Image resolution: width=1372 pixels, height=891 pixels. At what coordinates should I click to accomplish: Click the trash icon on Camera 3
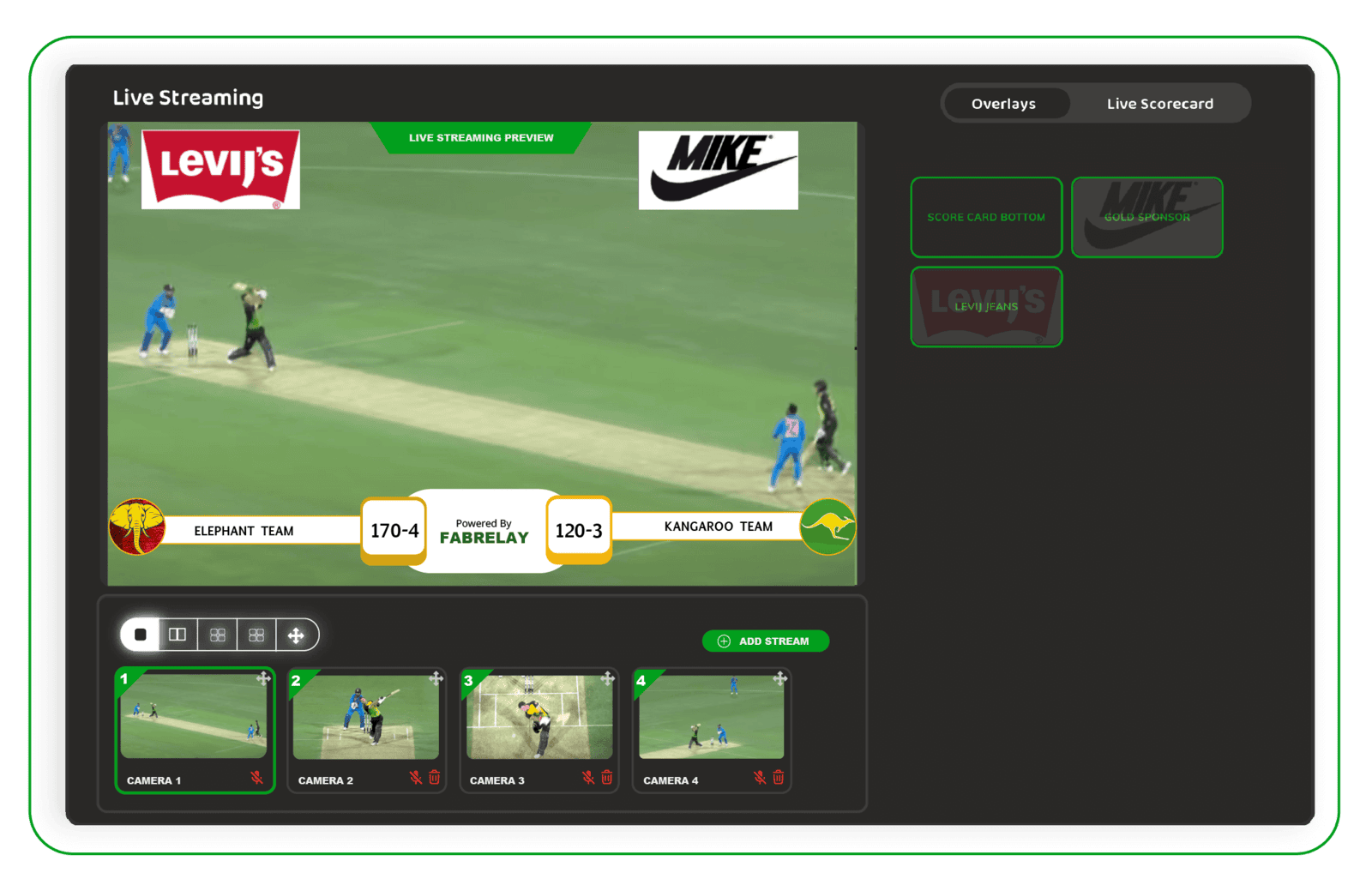(x=607, y=778)
